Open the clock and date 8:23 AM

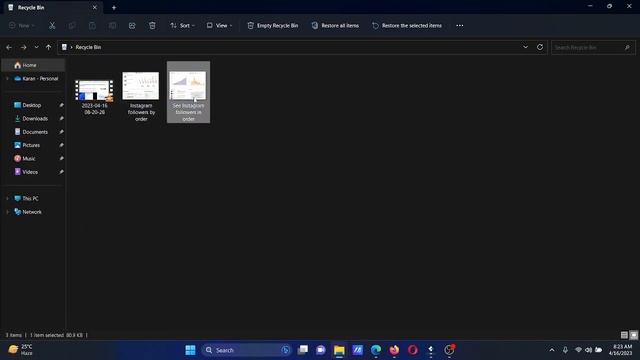tap(620, 350)
